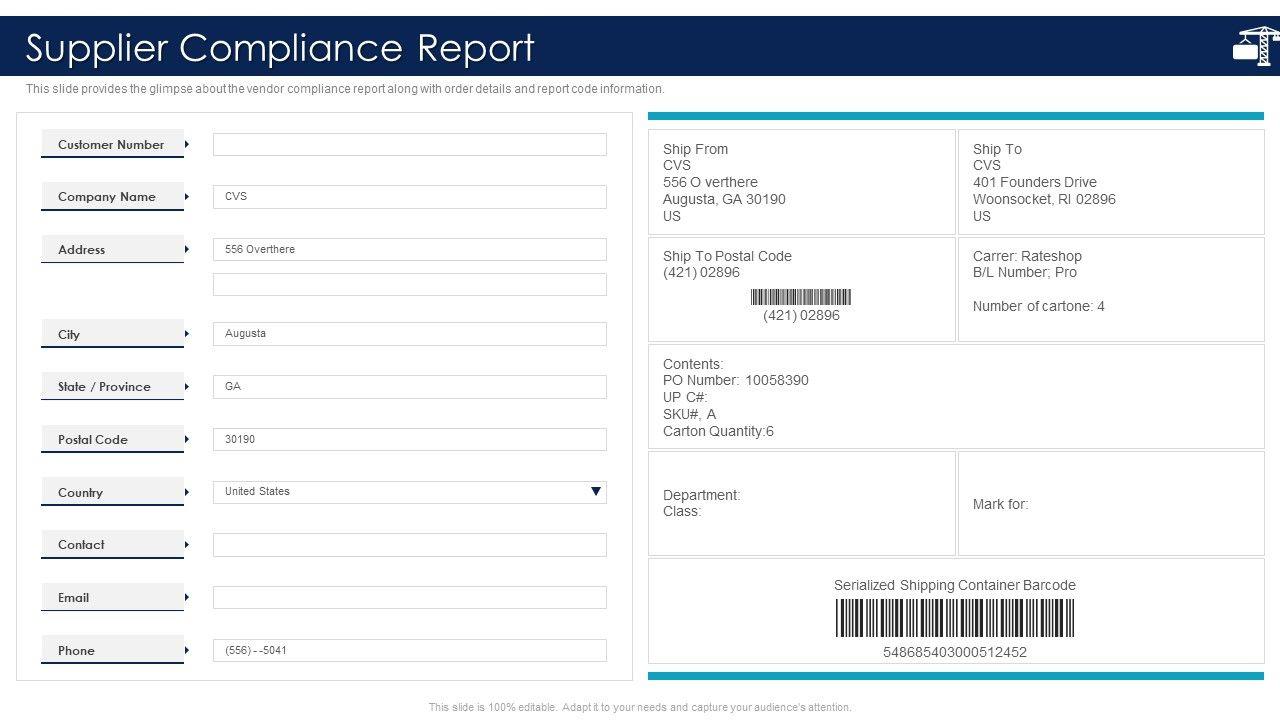Click the empty second address line field
The width and height of the screenshot is (1280, 720).
[x=409, y=285]
